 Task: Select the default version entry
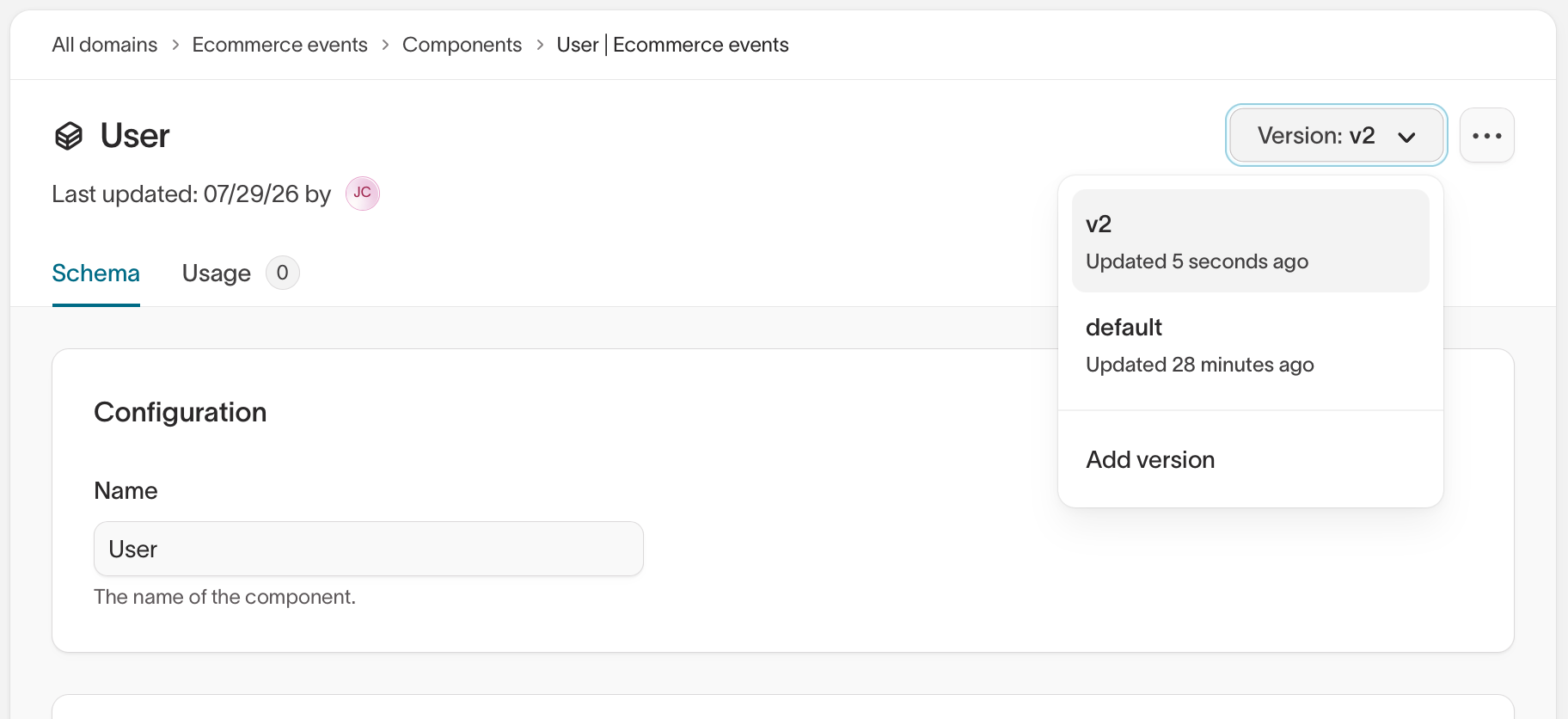[1250, 345]
